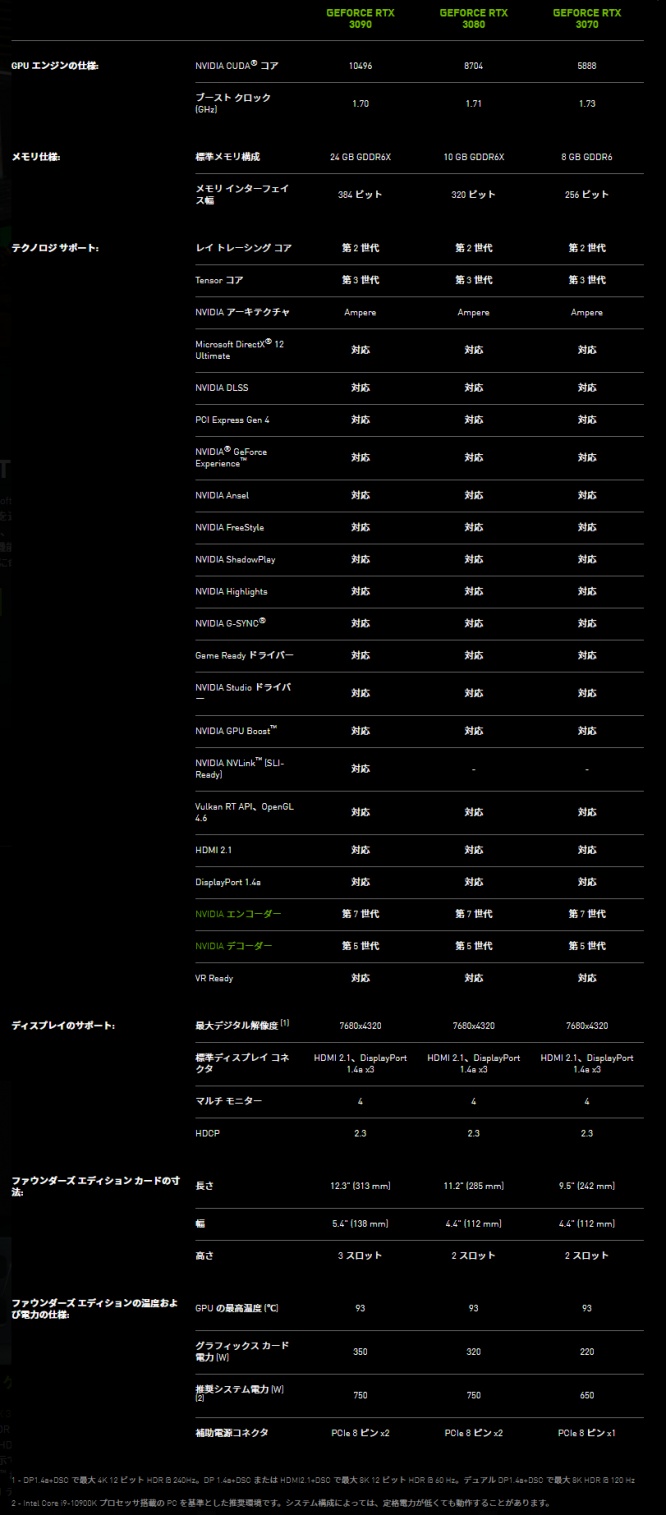The image size is (666, 1515).
Task: Click the Microsoft DirectX 12 Ultimate label
Action: click(239, 349)
